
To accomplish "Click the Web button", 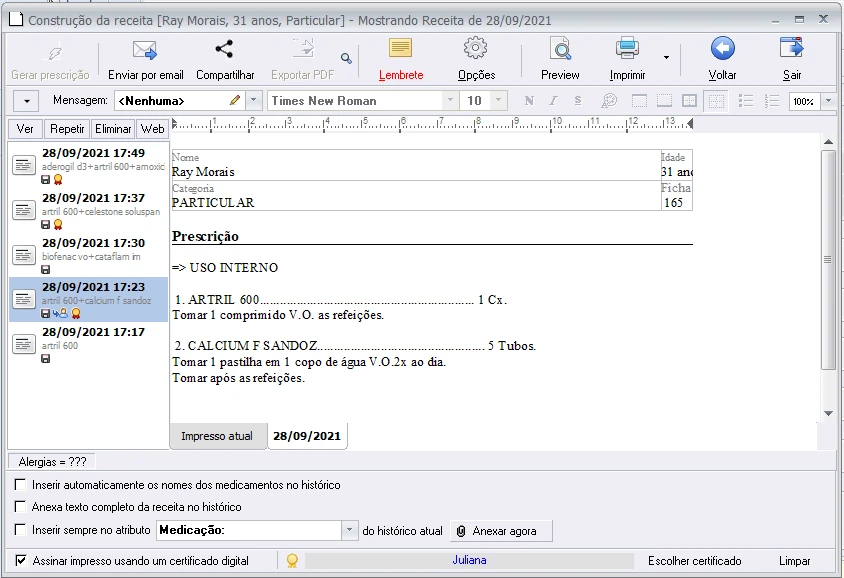I will tap(152, 129).
